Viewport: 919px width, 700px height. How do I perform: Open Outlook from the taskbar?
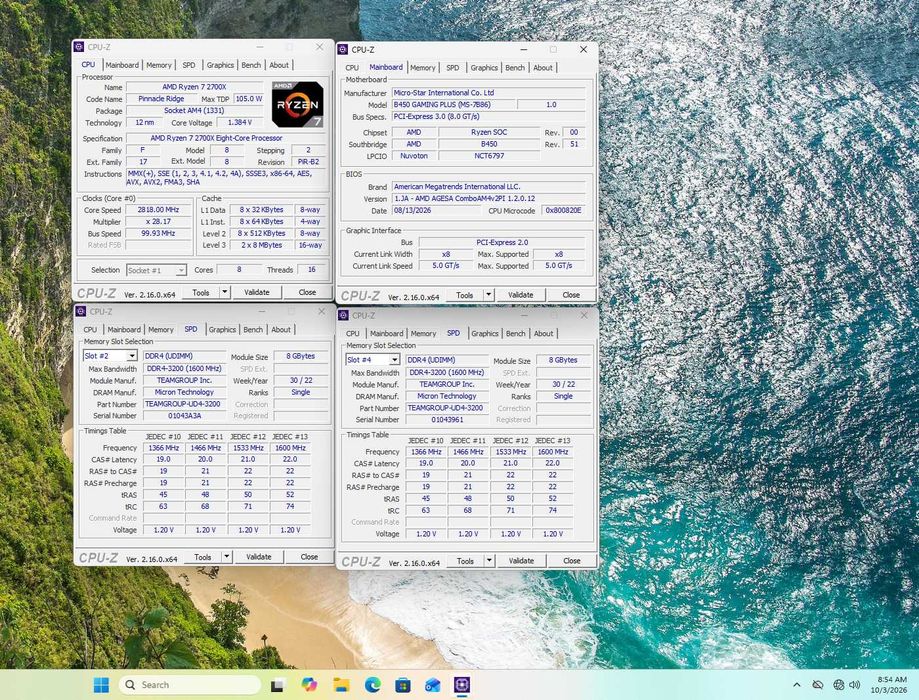433,684
